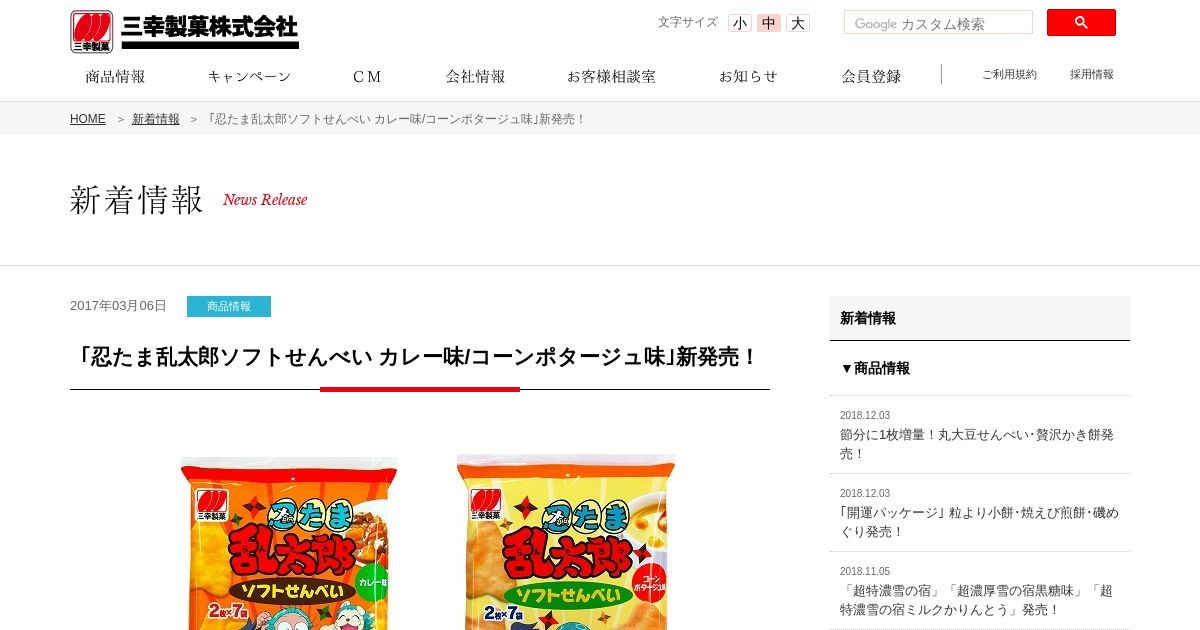
Task: Set font size to 大 (large)
Action: point(798,23)
